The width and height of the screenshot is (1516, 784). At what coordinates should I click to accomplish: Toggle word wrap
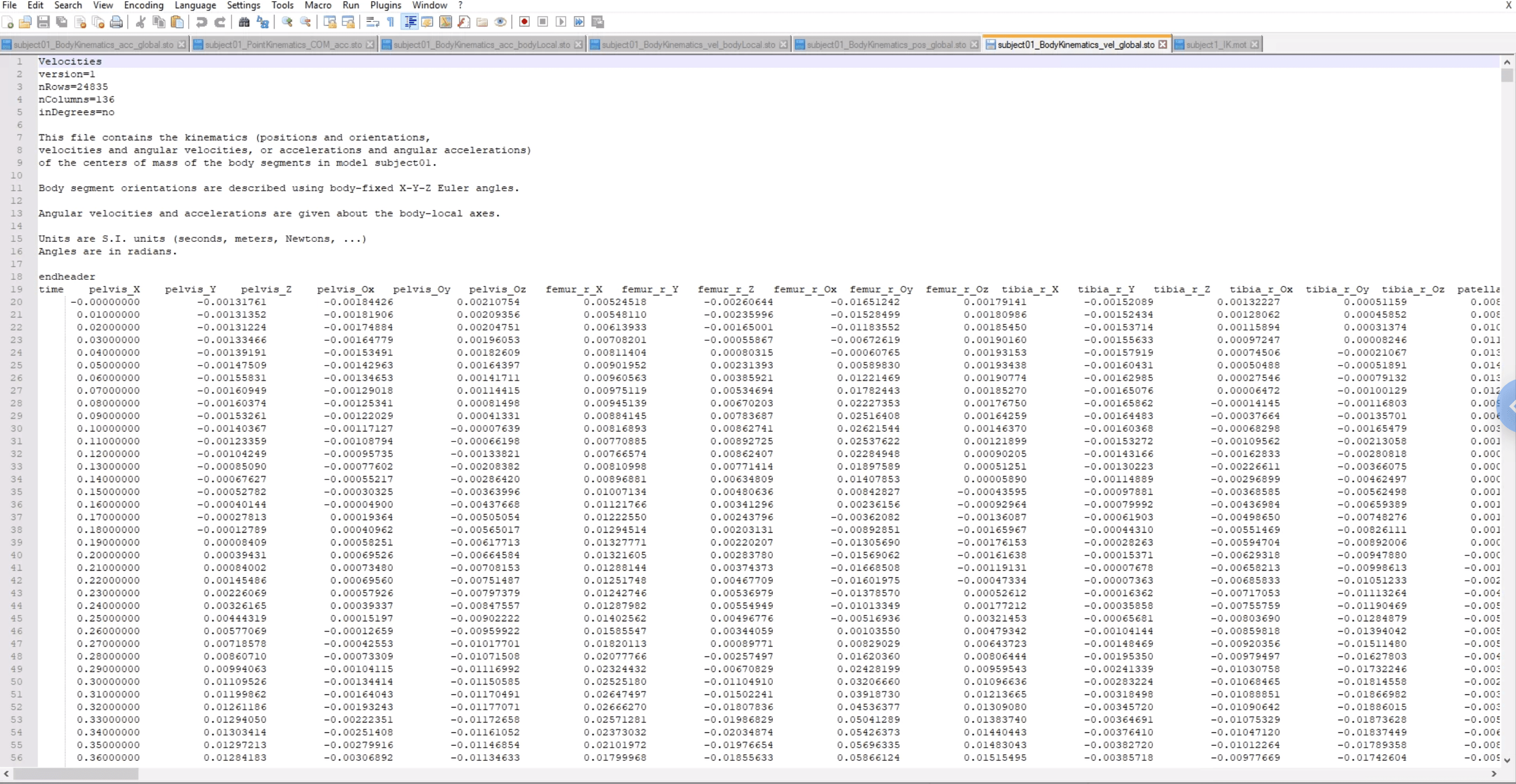click(372, 23)
